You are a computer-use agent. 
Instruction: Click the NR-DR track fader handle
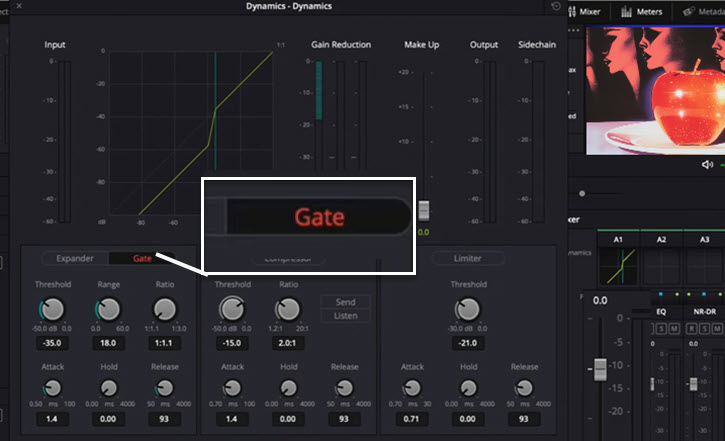tap(694, 384)
